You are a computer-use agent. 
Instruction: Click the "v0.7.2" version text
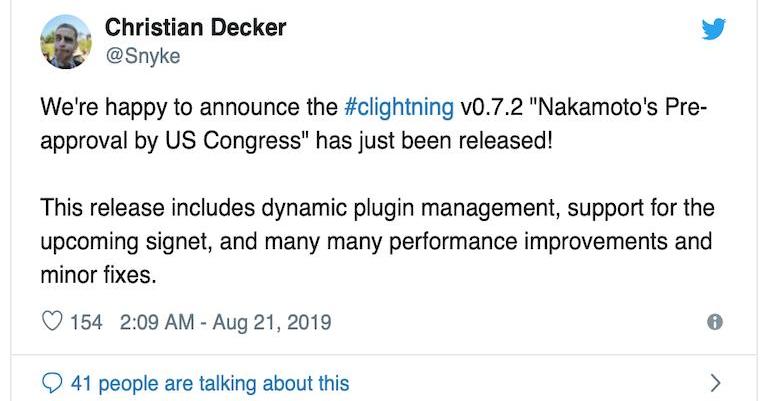coord(492,107)
